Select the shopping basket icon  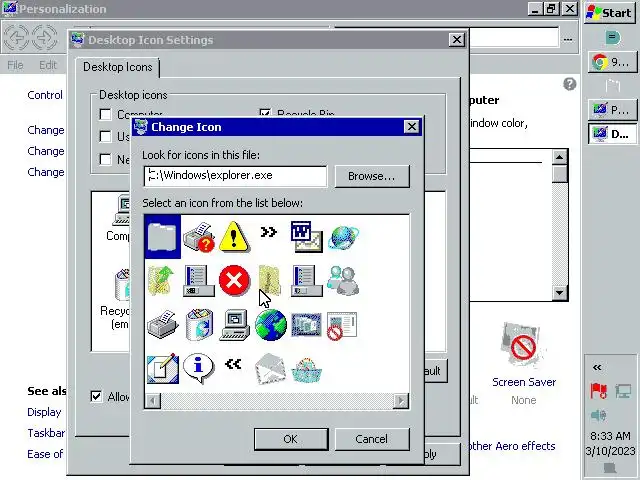coord(307,370)
